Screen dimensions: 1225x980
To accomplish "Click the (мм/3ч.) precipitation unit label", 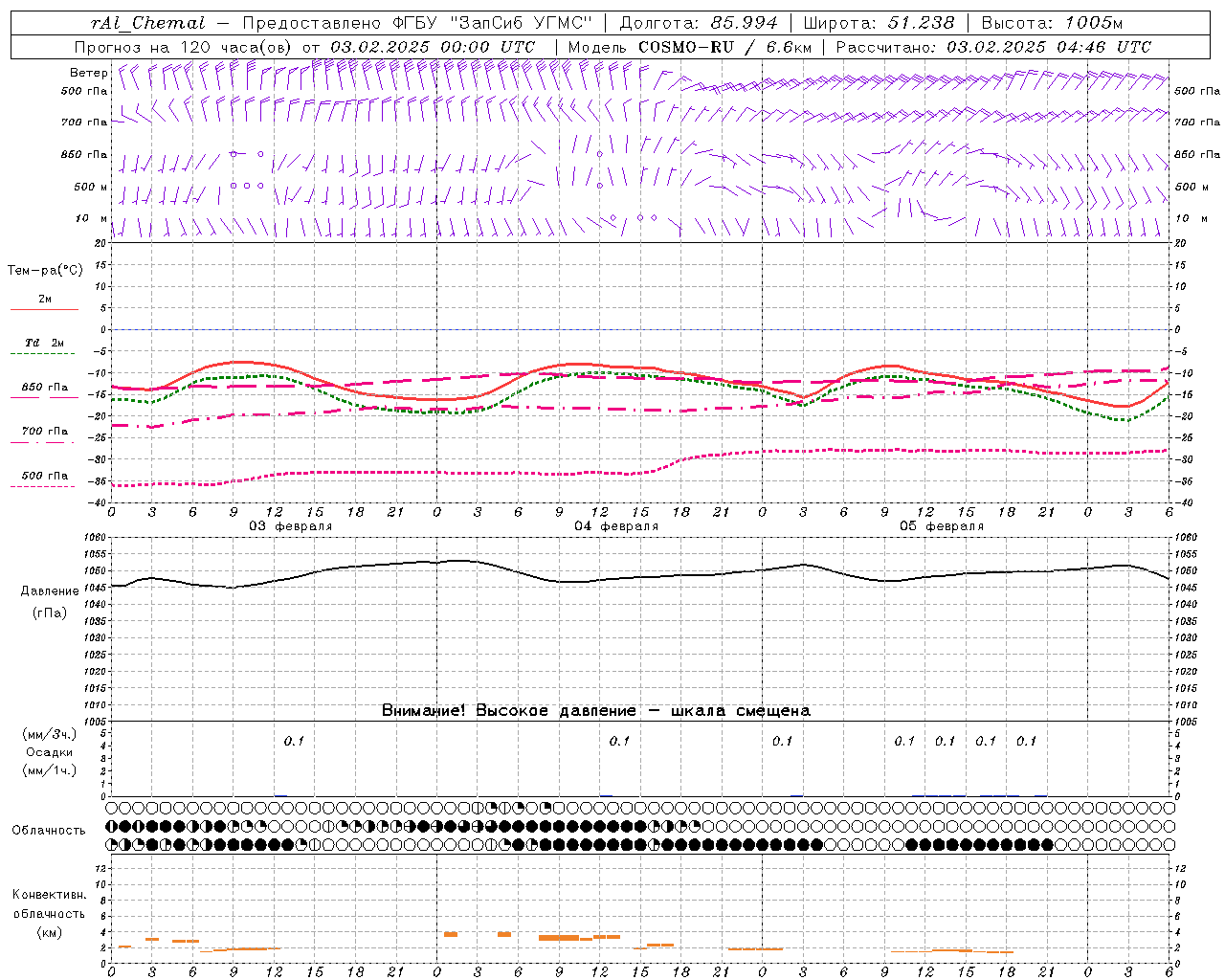I will pos(49,734).
